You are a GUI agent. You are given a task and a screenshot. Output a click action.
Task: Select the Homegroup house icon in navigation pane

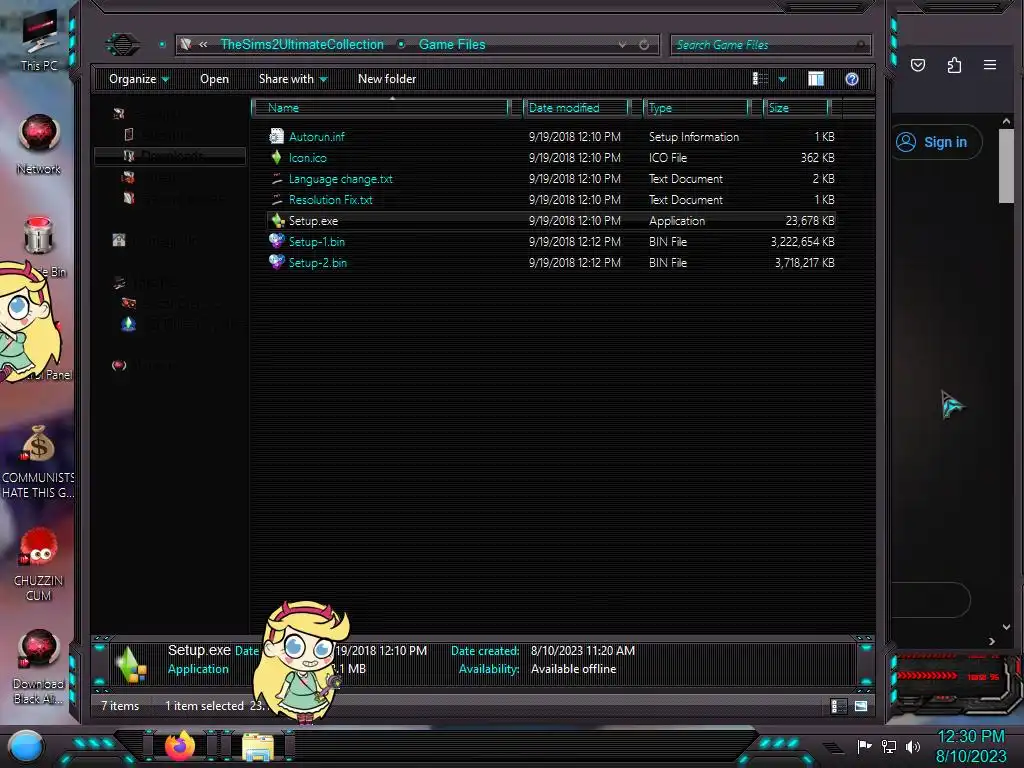point(119,240)
